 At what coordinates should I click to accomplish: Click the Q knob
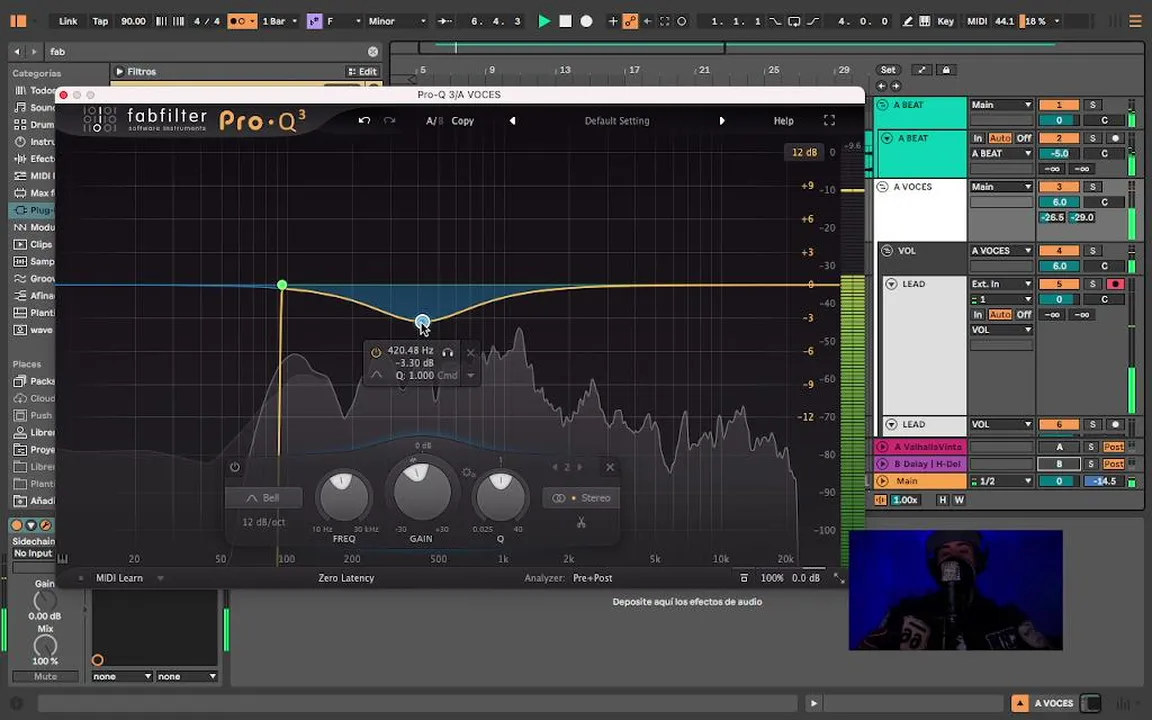pyautogui.click(x=500, y=496)
